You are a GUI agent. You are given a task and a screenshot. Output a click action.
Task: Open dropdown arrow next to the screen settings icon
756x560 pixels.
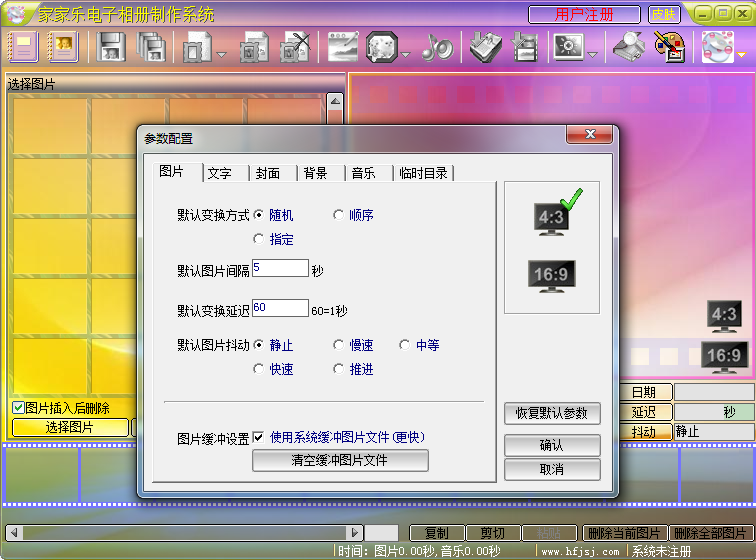(x=592, y=53)
